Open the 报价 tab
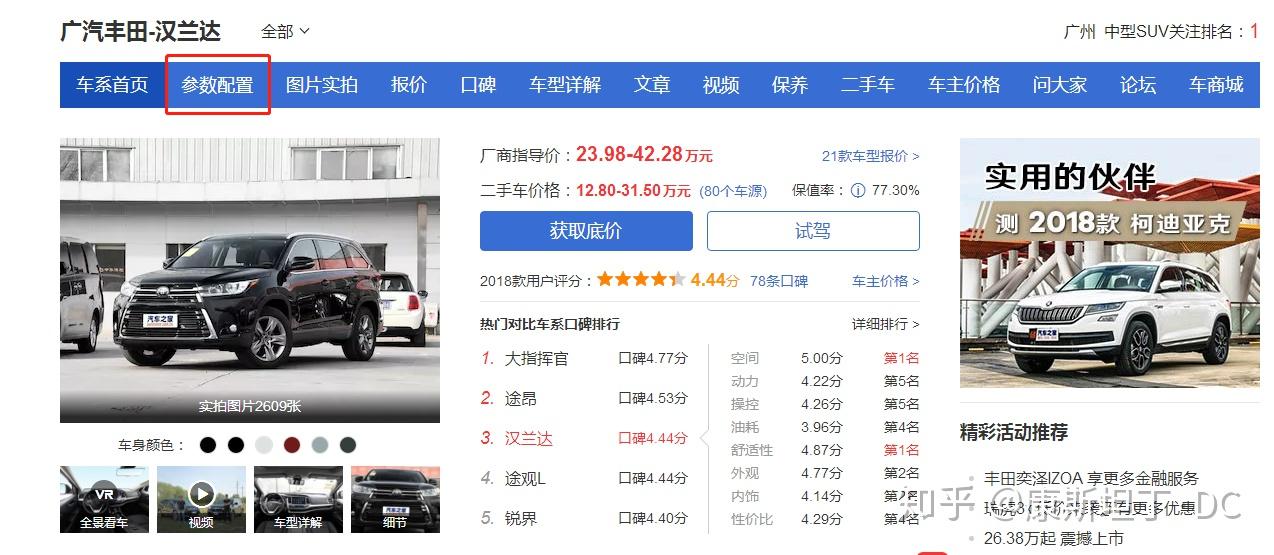This screenshot has height=555, width=1274. (409, 85)
